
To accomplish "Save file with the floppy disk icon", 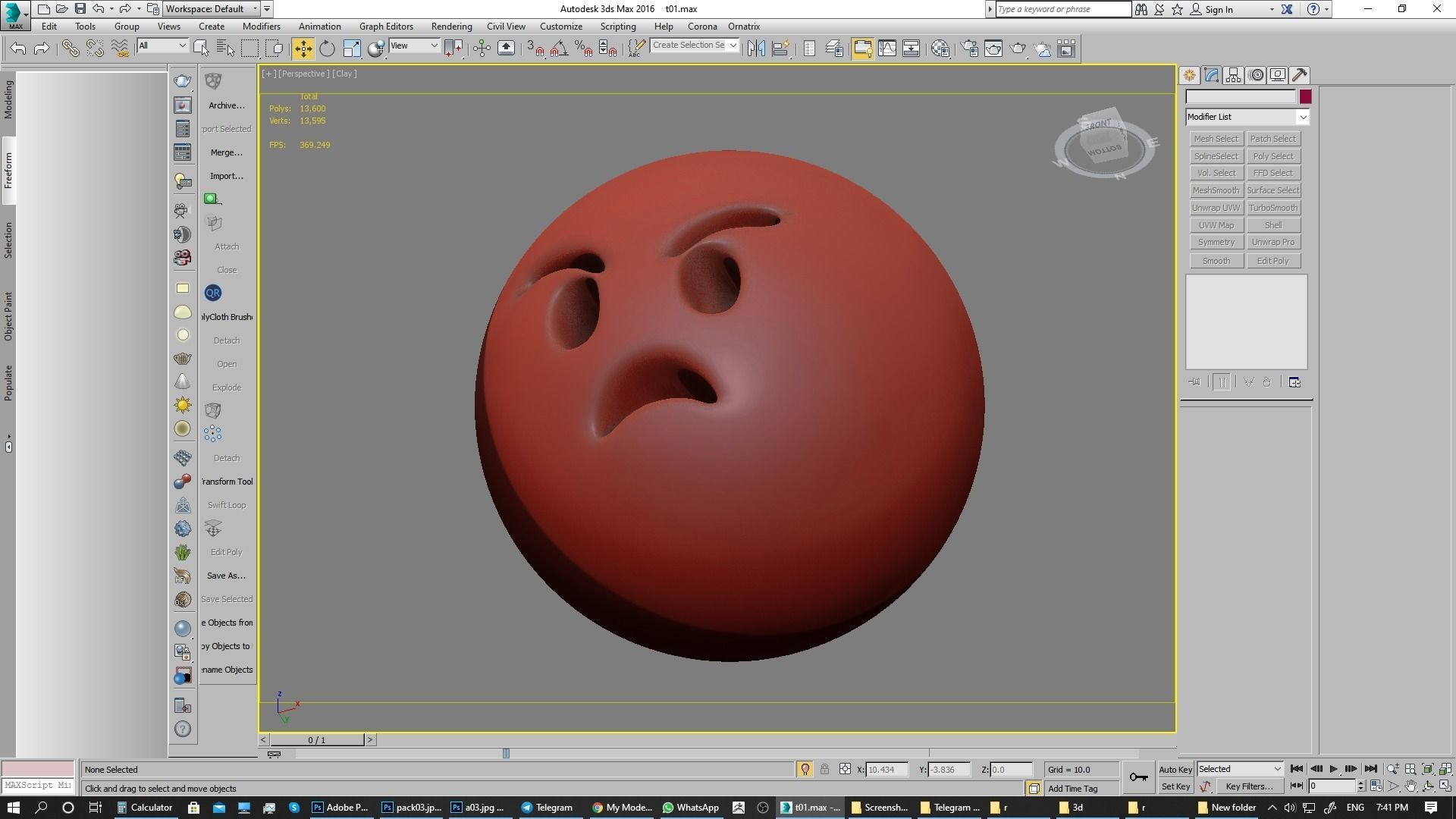I will click(x=80, y=9).
